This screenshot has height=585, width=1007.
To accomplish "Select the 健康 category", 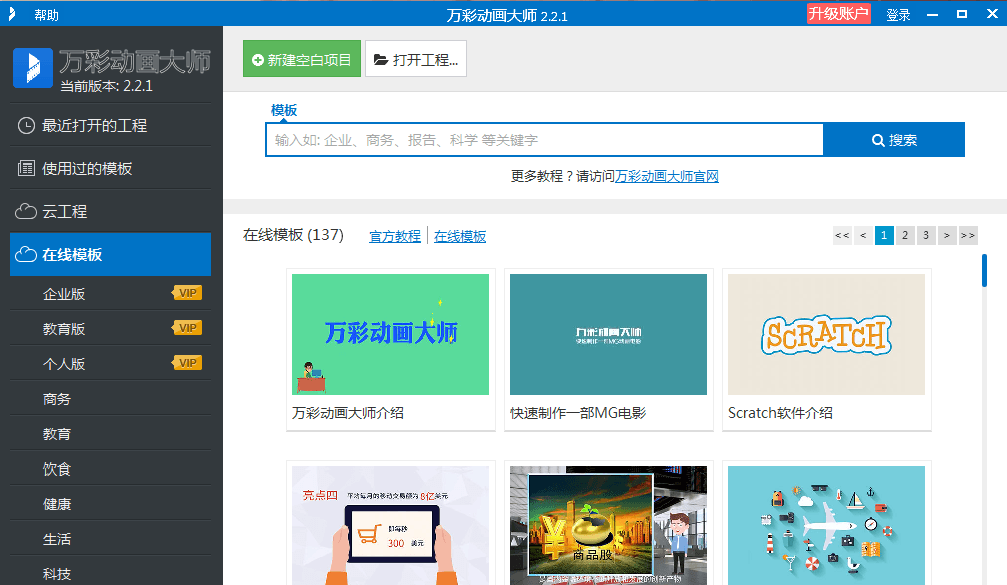I will (110, 504).
